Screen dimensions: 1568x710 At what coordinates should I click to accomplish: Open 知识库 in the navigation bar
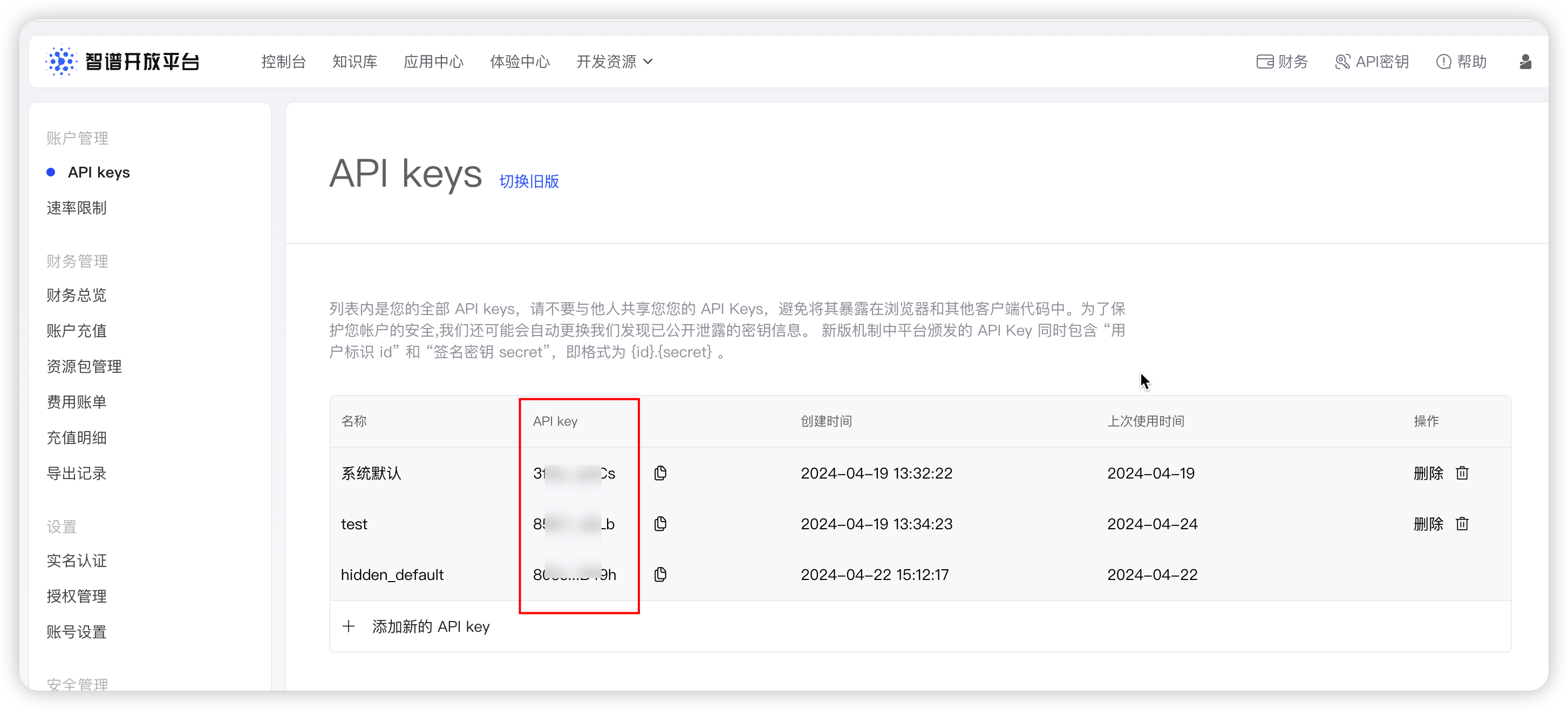click(x=355, y=62)
